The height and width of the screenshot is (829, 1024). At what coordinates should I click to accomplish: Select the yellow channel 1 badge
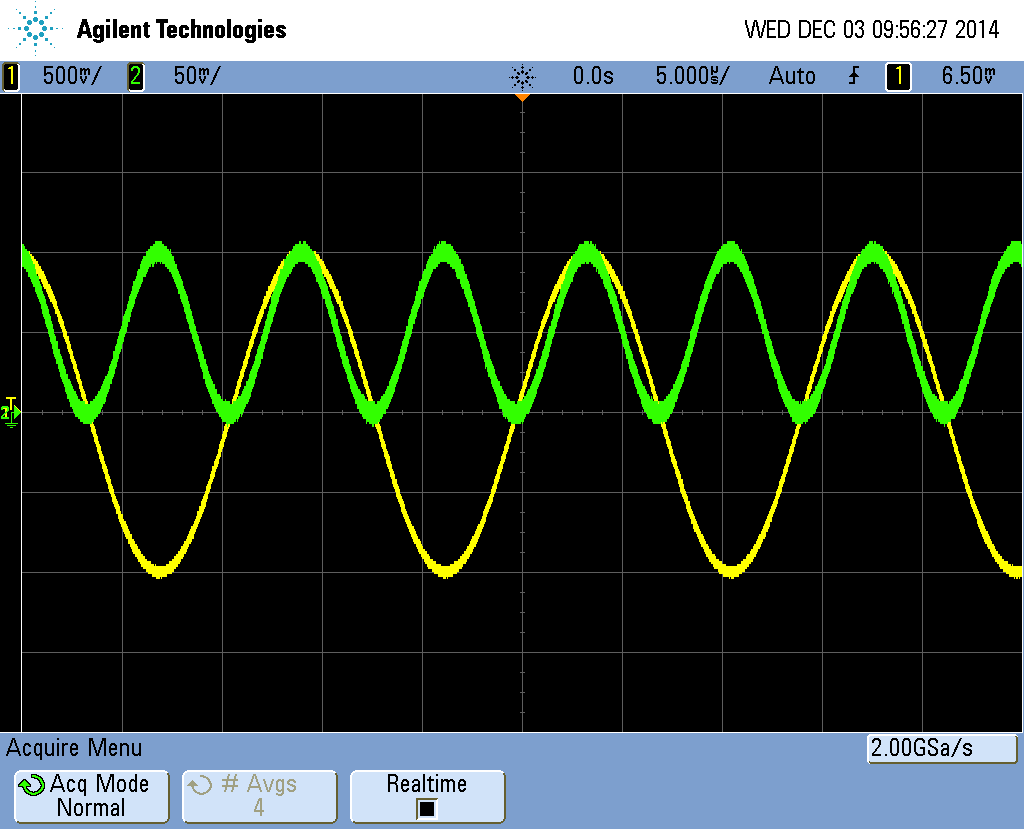[11, 76]
